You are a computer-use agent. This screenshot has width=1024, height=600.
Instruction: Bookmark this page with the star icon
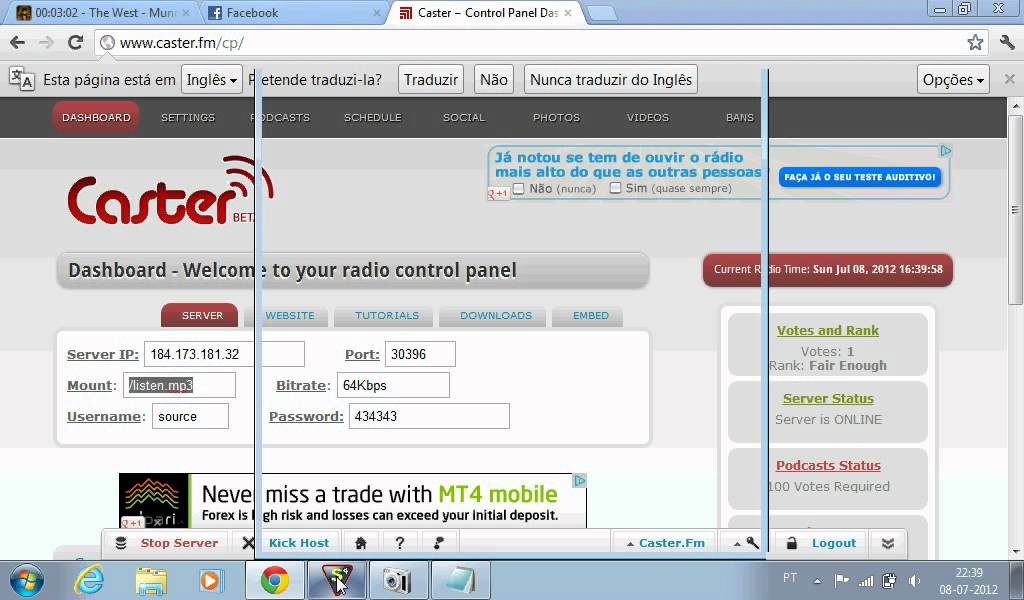point(975,42)
